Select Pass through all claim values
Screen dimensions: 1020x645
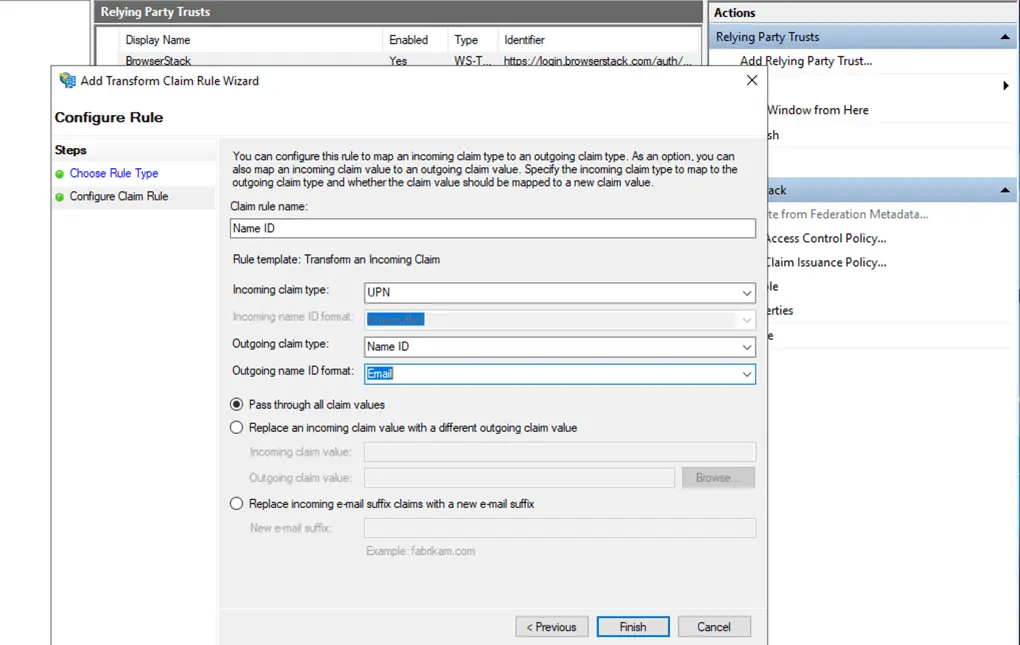(x=237, y=405)
